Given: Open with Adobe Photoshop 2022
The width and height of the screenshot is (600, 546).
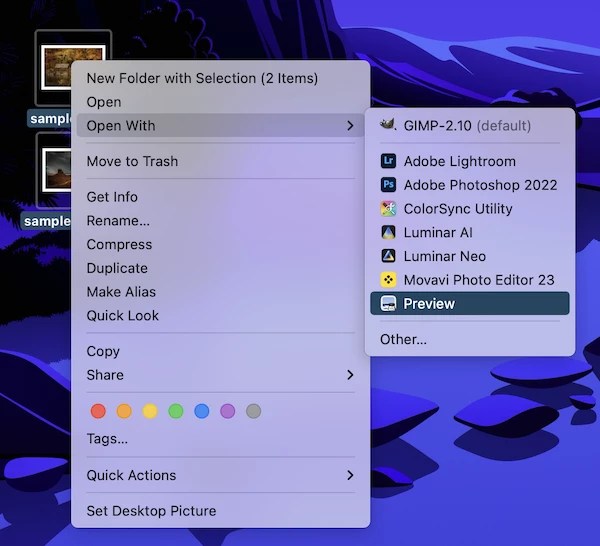Looking at the screenshot, I should (470, 185).
